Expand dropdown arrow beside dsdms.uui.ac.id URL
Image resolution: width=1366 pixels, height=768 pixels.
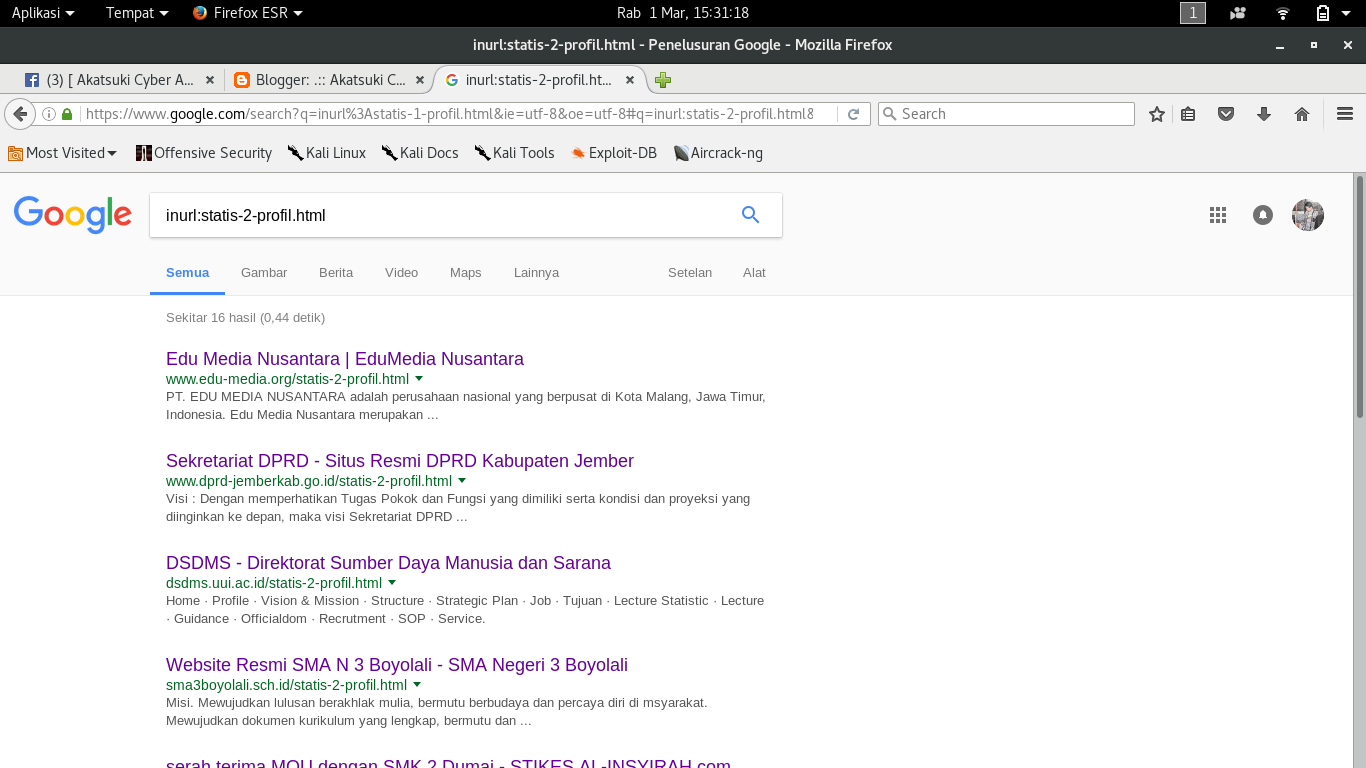(392, 583)
